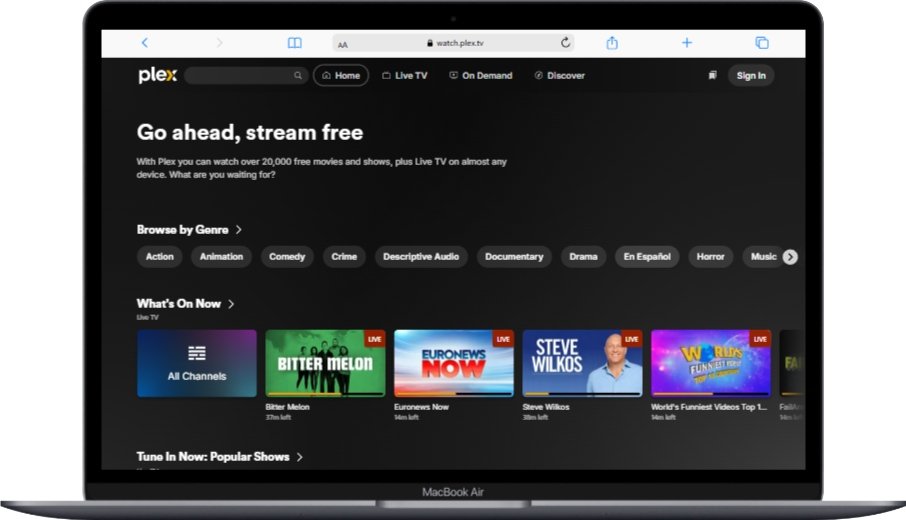Open the Euronews Now live thumbnail
906x520 pixels.
click(x=454, y=363)
